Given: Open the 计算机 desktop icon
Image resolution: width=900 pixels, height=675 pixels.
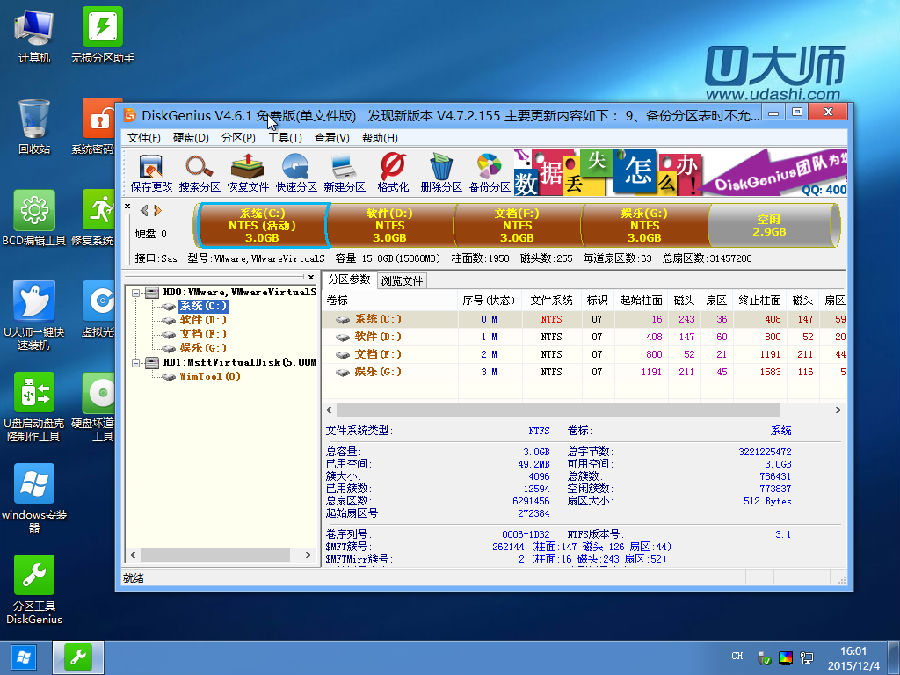Looking at the screenshot, I should click(x=34, y=36).
